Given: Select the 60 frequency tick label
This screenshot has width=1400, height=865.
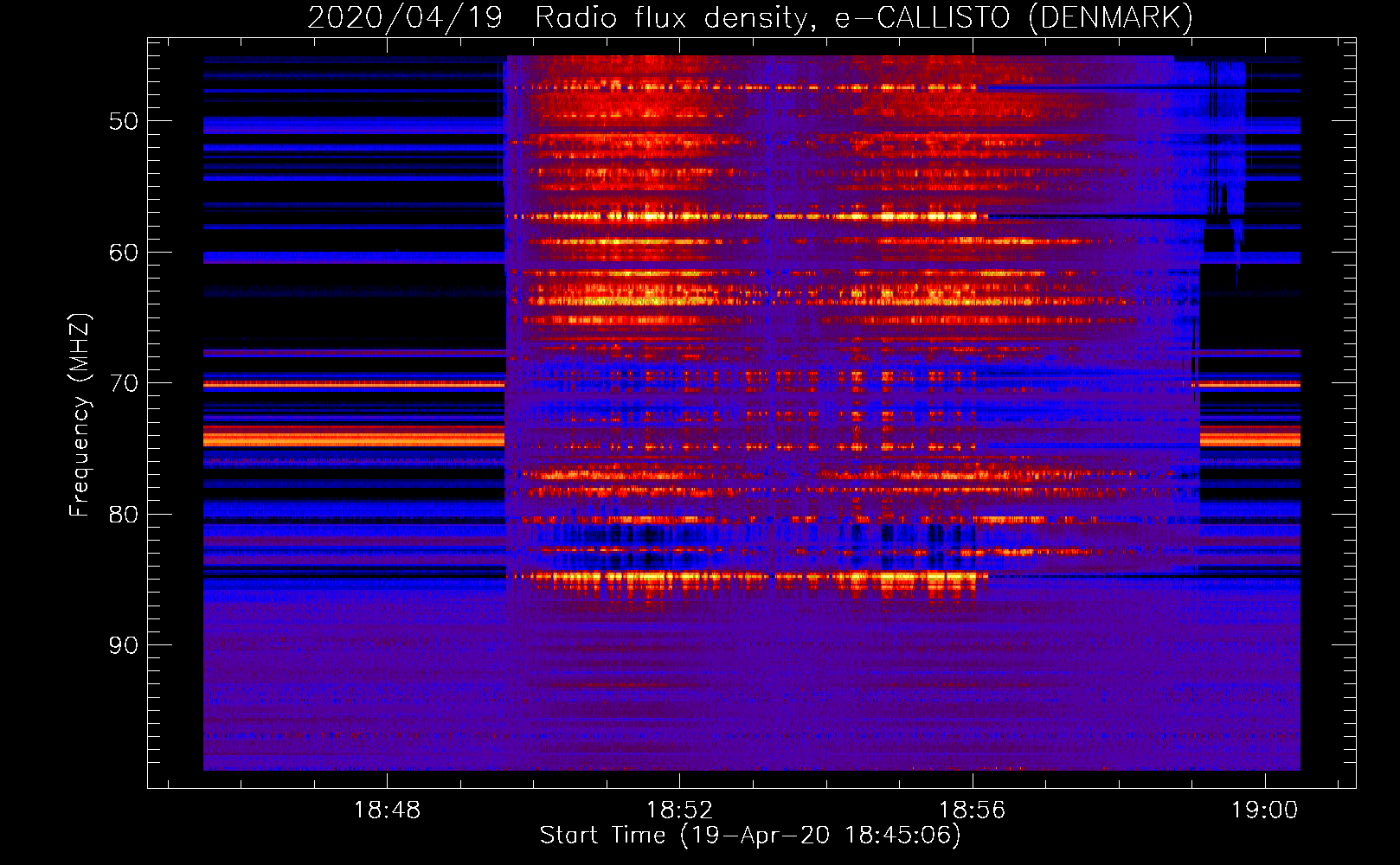Looking at the screenshot, I should tap(124, 253).
